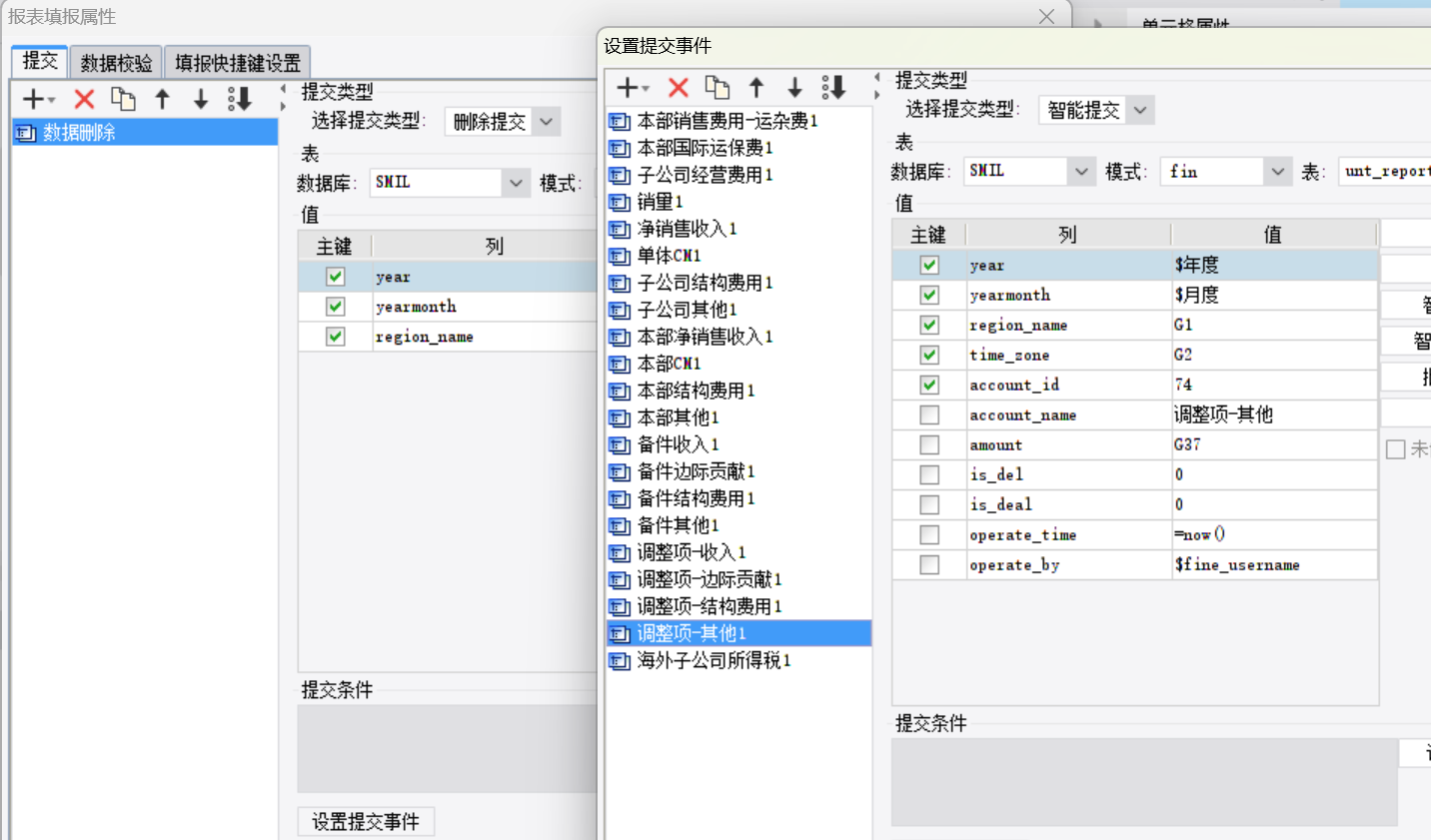
Task: Open SMIL database dropdown in 设置提交事件
Action: [x=1080, y=172]
